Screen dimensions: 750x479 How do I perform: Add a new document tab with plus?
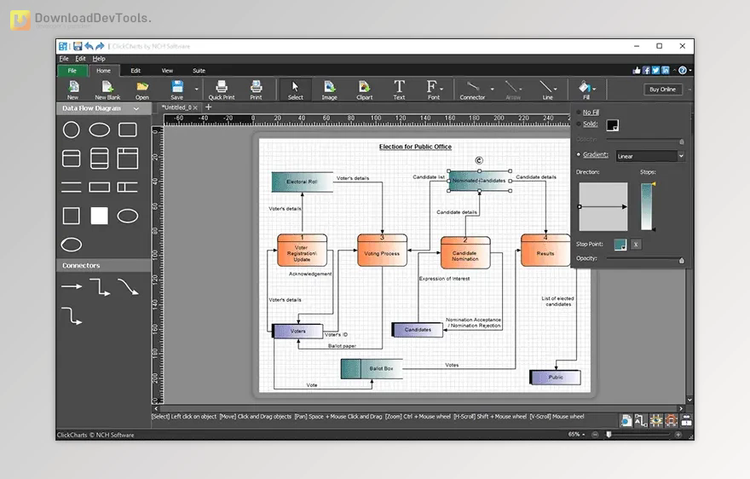pyautogui.click(x=209, y=107)
